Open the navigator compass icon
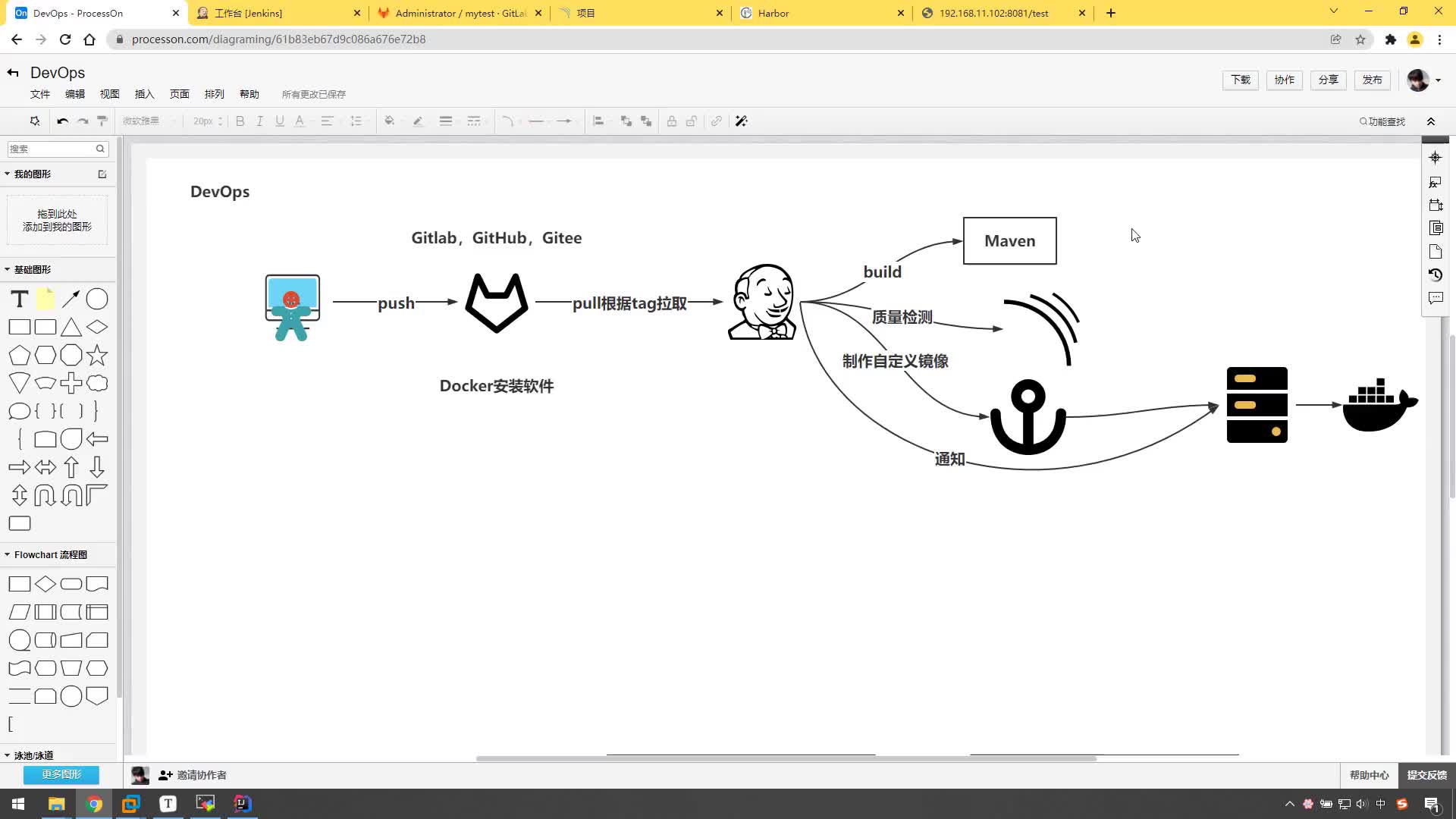This screenshot has height=819, width=1456. (1435, 158)
